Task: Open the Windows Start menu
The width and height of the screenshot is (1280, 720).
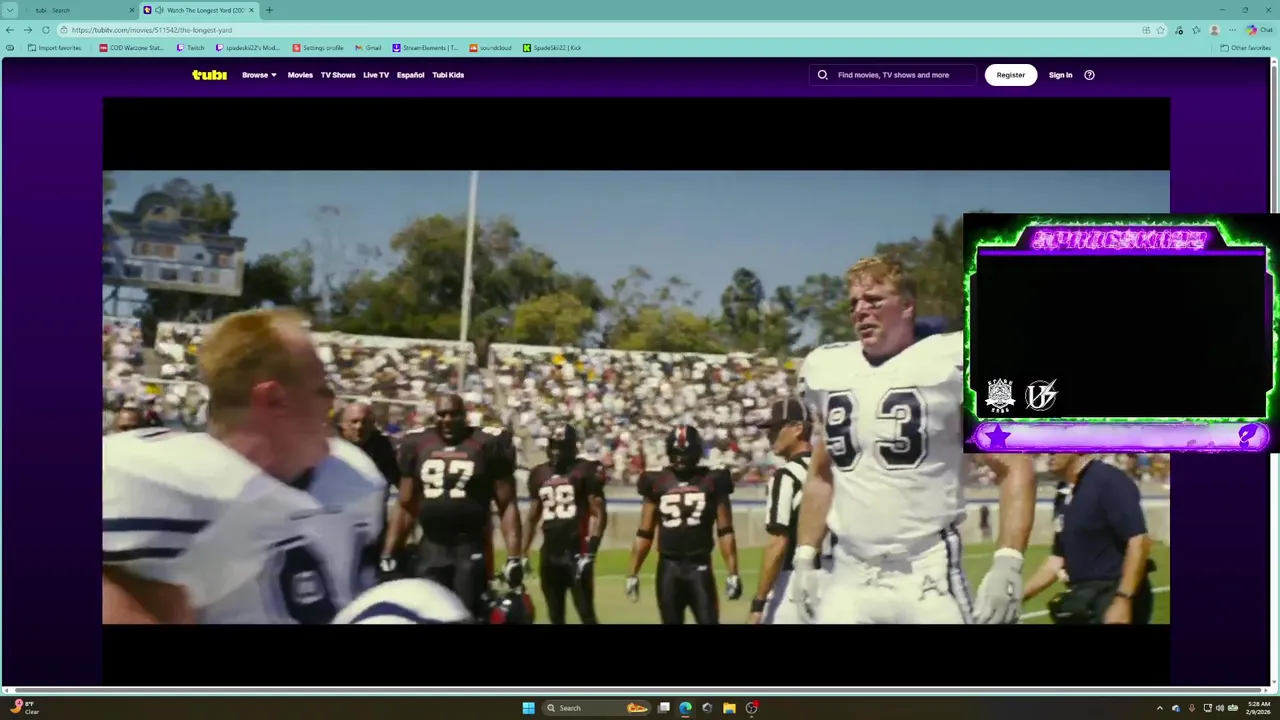Action: (528, 708)
